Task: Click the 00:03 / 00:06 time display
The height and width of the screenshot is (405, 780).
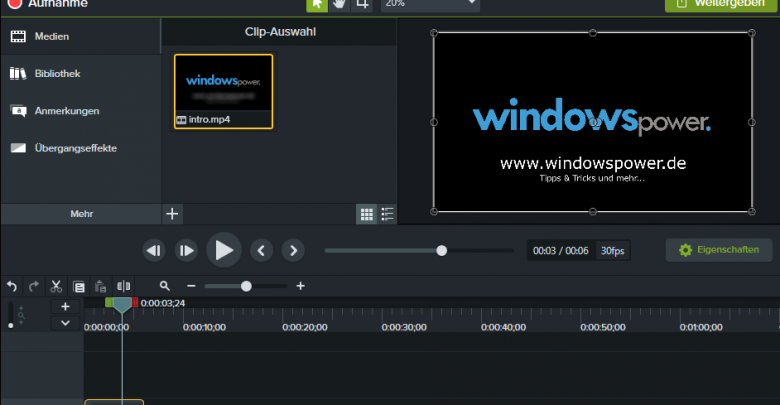Action: 561,251
